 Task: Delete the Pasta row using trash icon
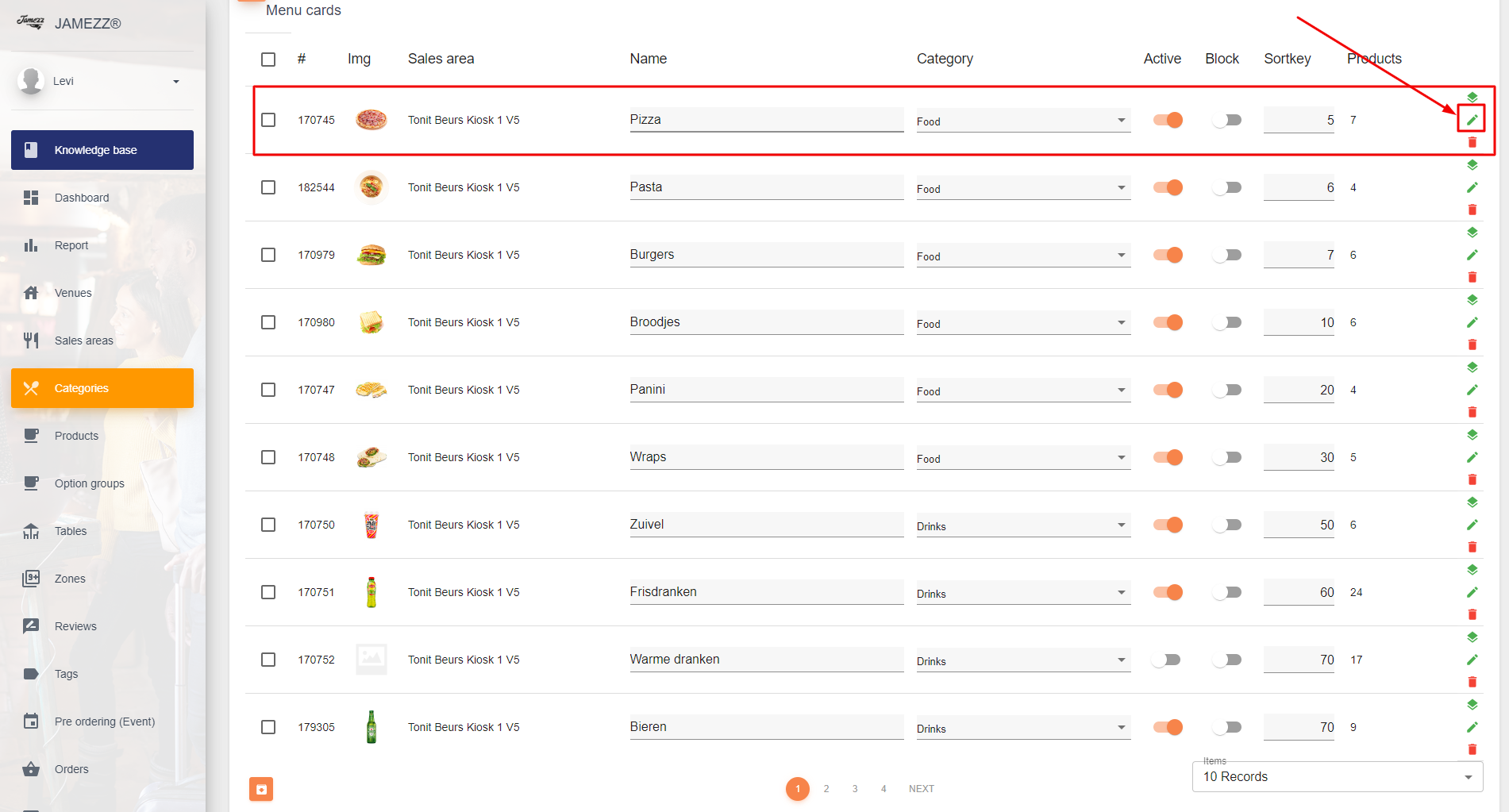coord(1472,210)
